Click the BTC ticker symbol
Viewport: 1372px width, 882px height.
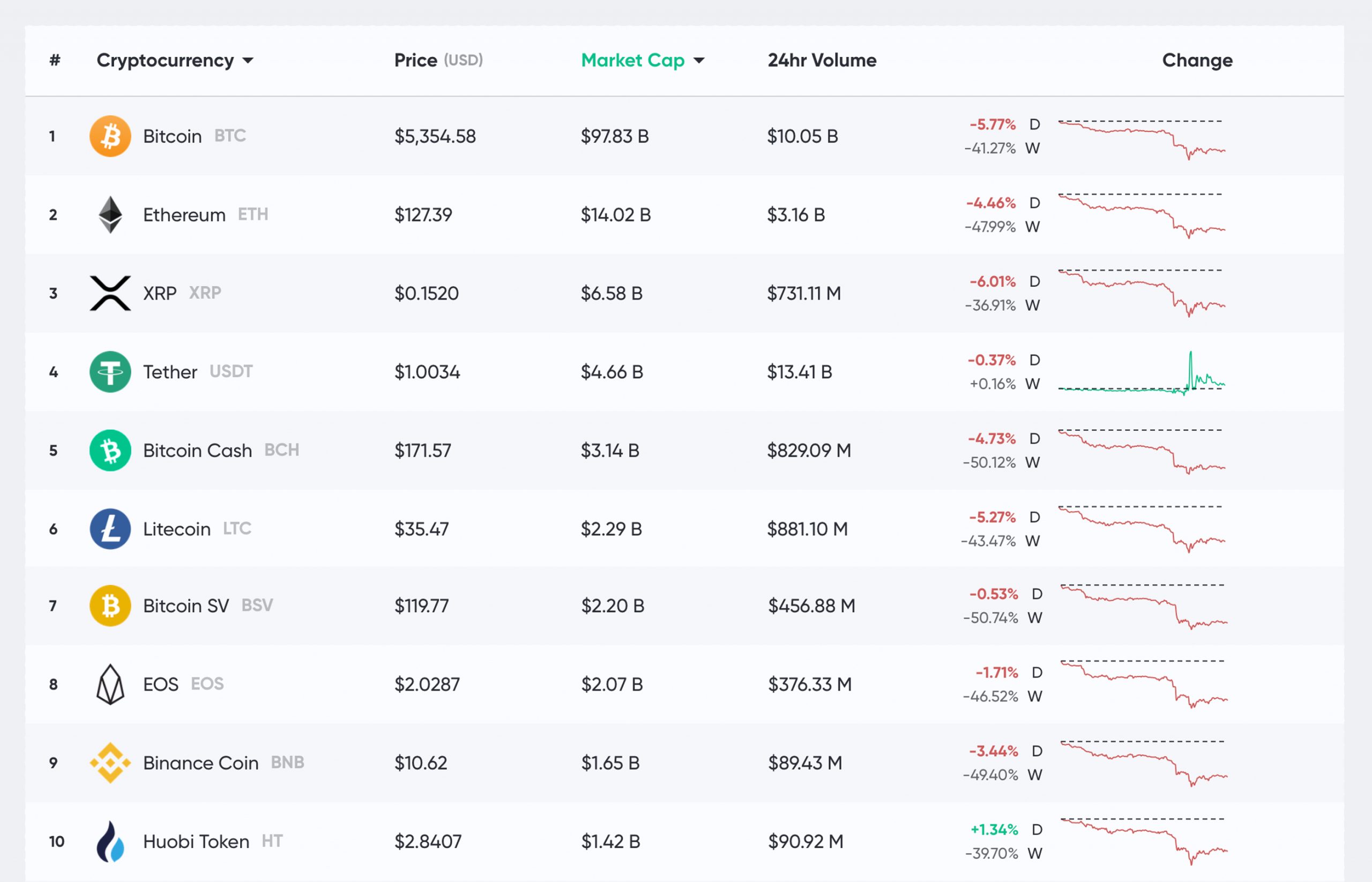[230, 136]
